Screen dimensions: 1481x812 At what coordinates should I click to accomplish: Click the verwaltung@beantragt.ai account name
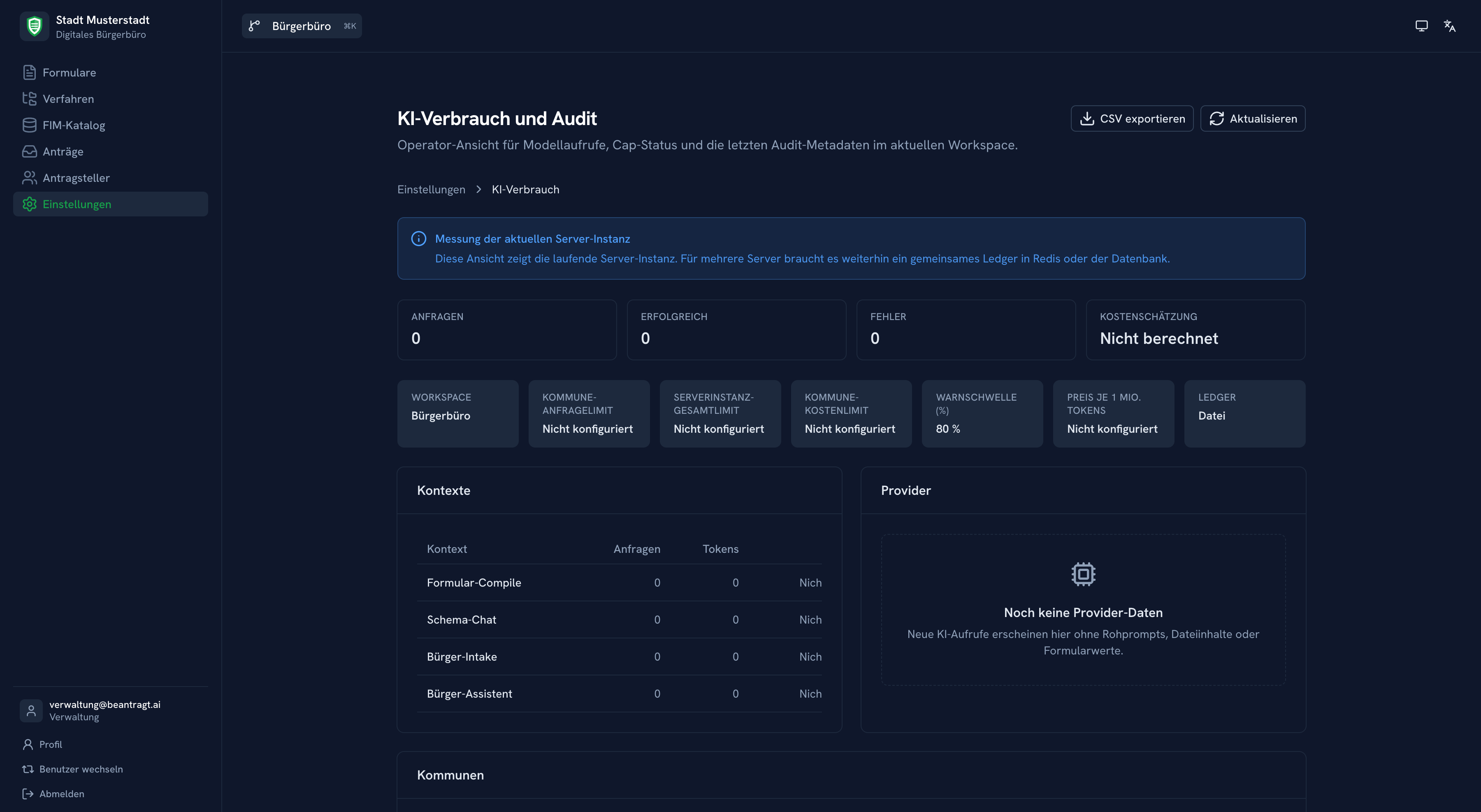pos(104,705)
